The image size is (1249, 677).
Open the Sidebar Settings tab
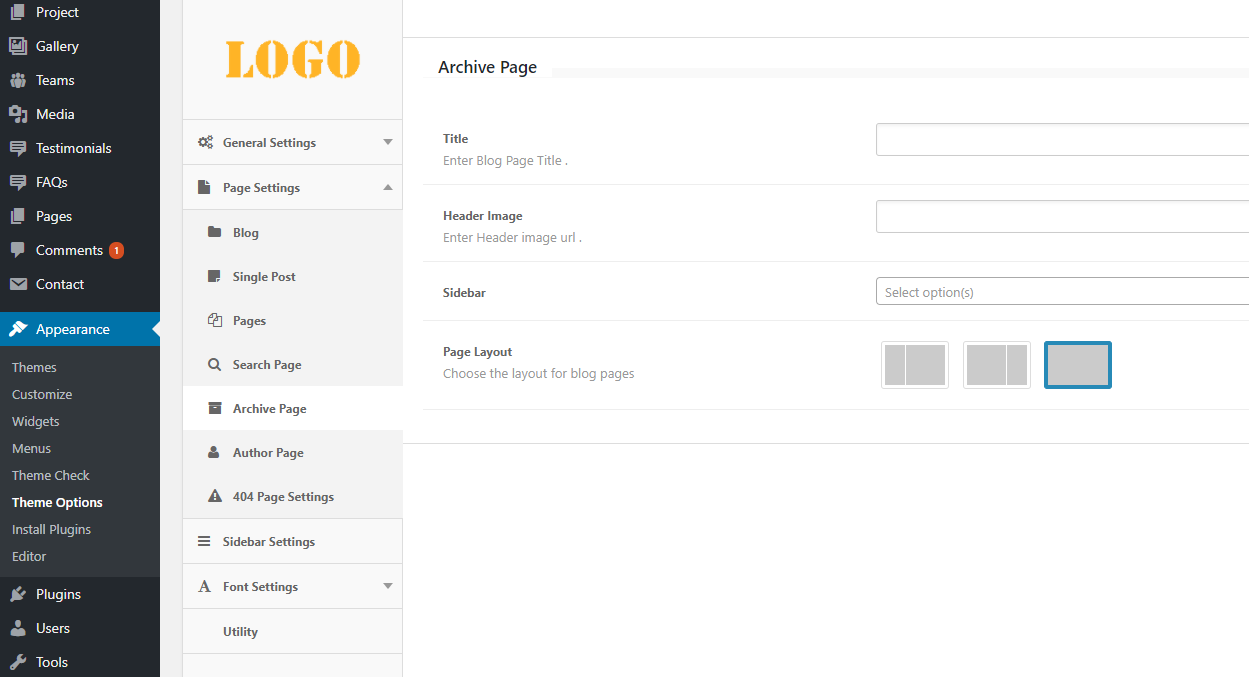tap(268, 542)
